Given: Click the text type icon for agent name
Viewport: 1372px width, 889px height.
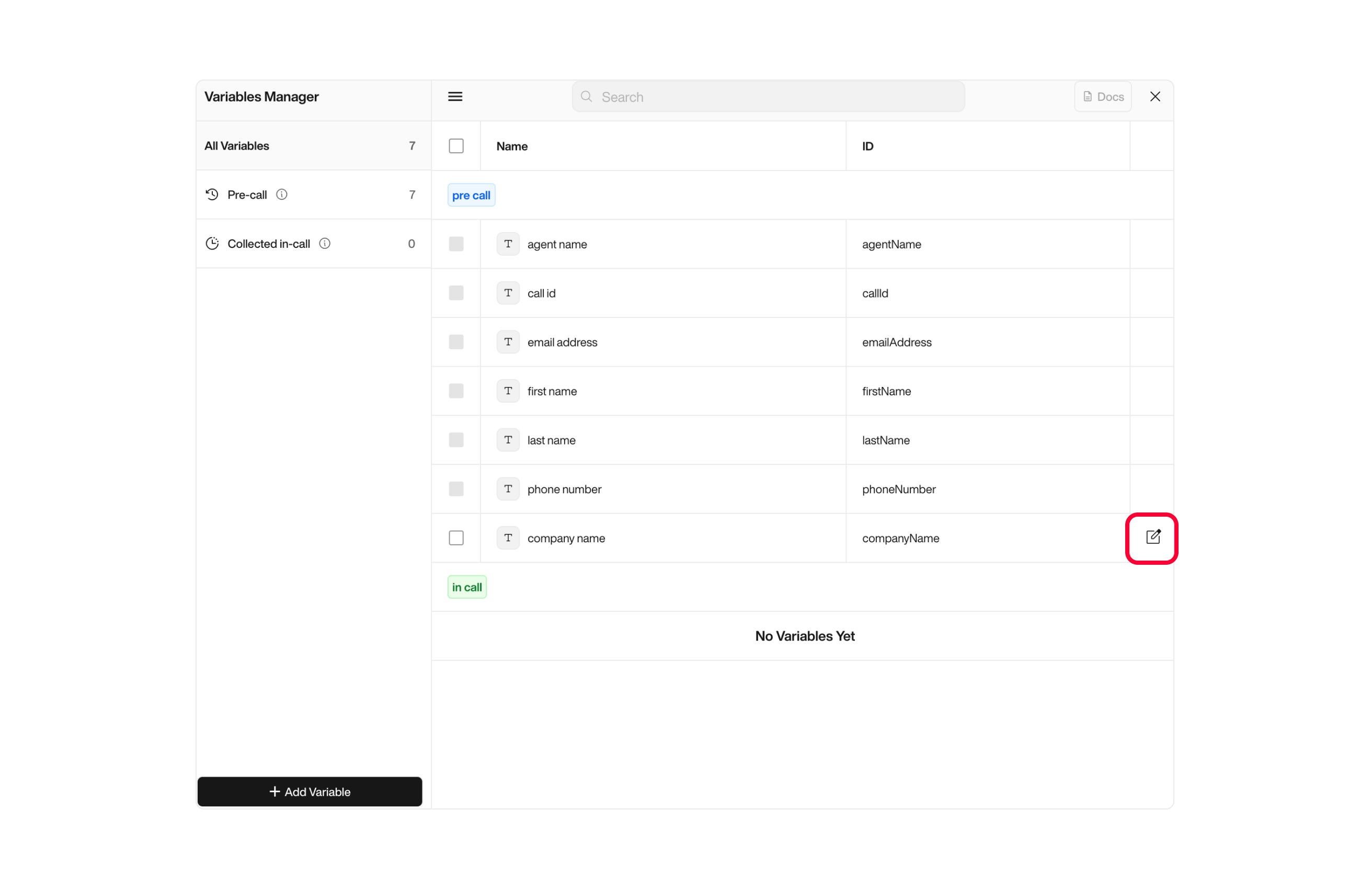Looking at the screenshot, I should (x=508, y=244).
